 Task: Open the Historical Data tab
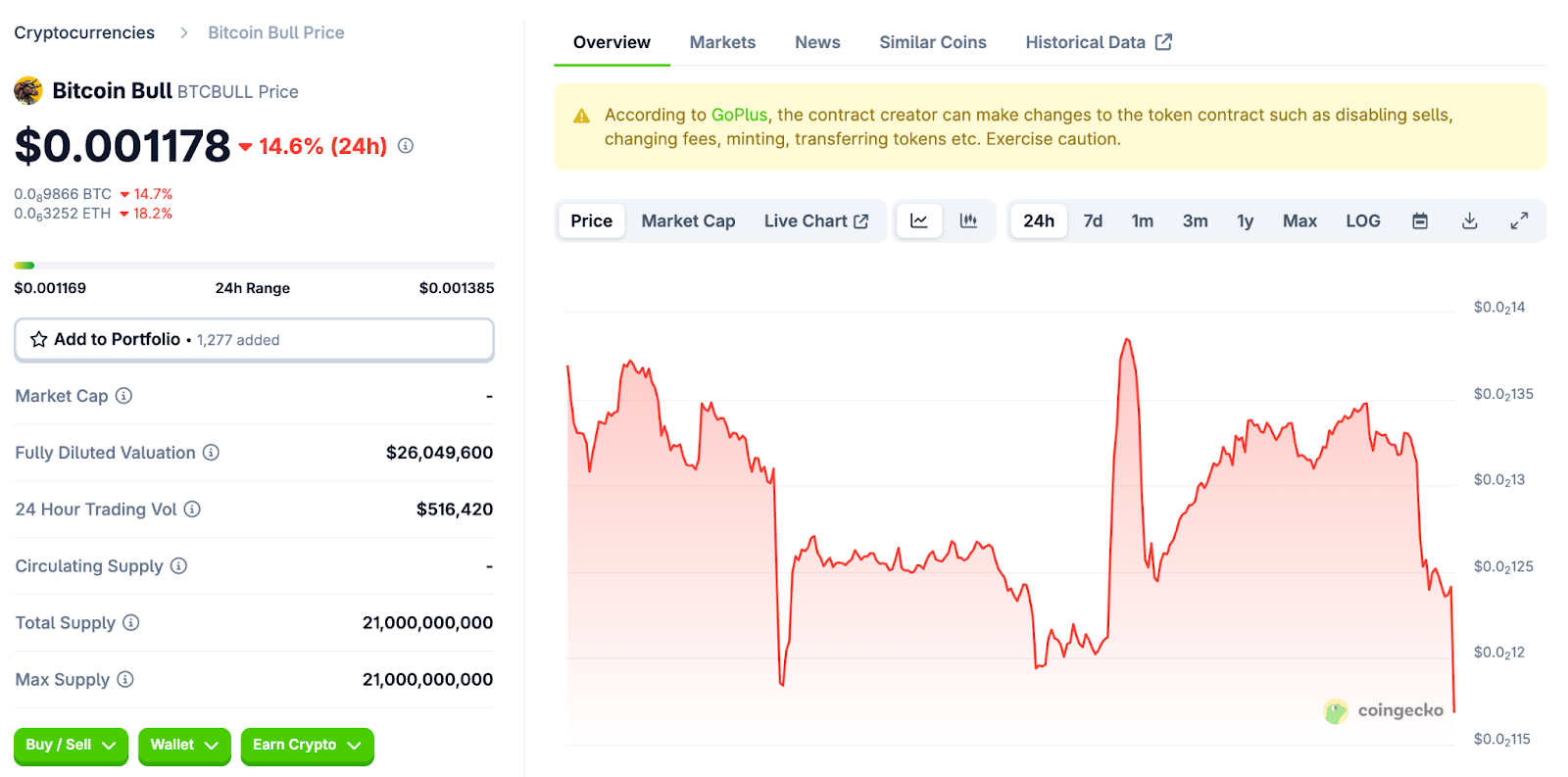click(1098, 43)
